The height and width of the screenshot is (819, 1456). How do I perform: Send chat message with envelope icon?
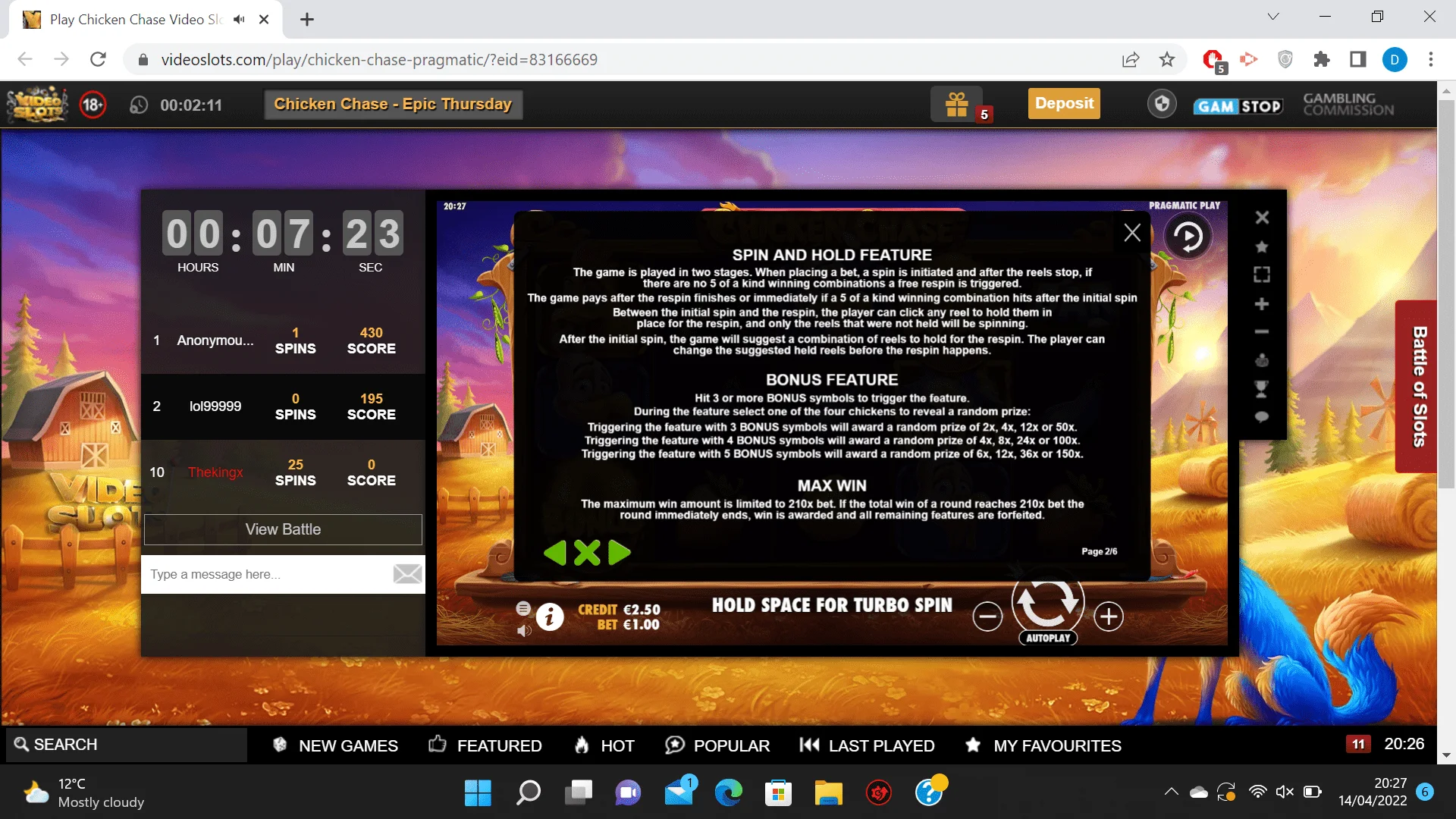click(408, 574)
